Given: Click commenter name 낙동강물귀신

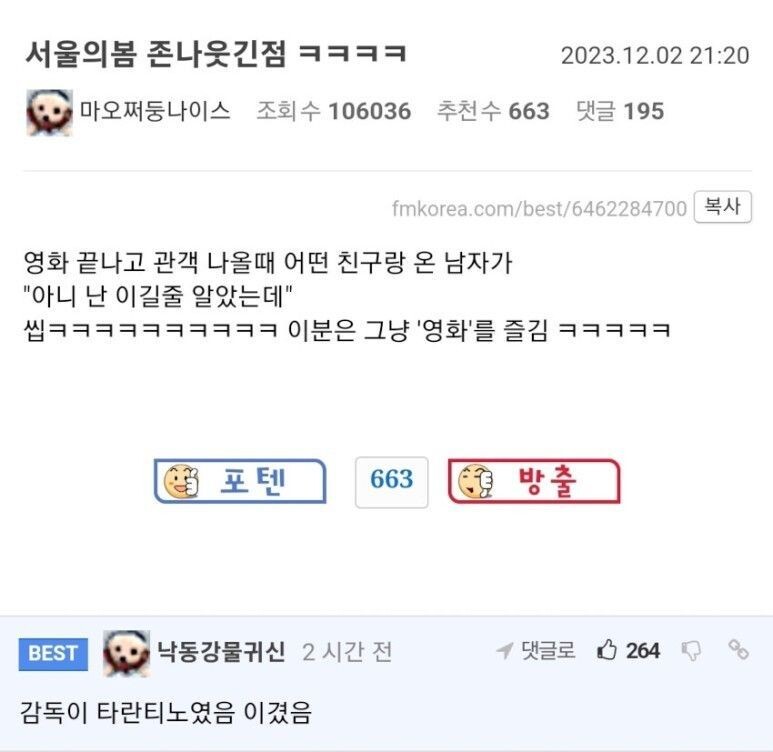Looking at the screenshot, I should pos(221,651).
